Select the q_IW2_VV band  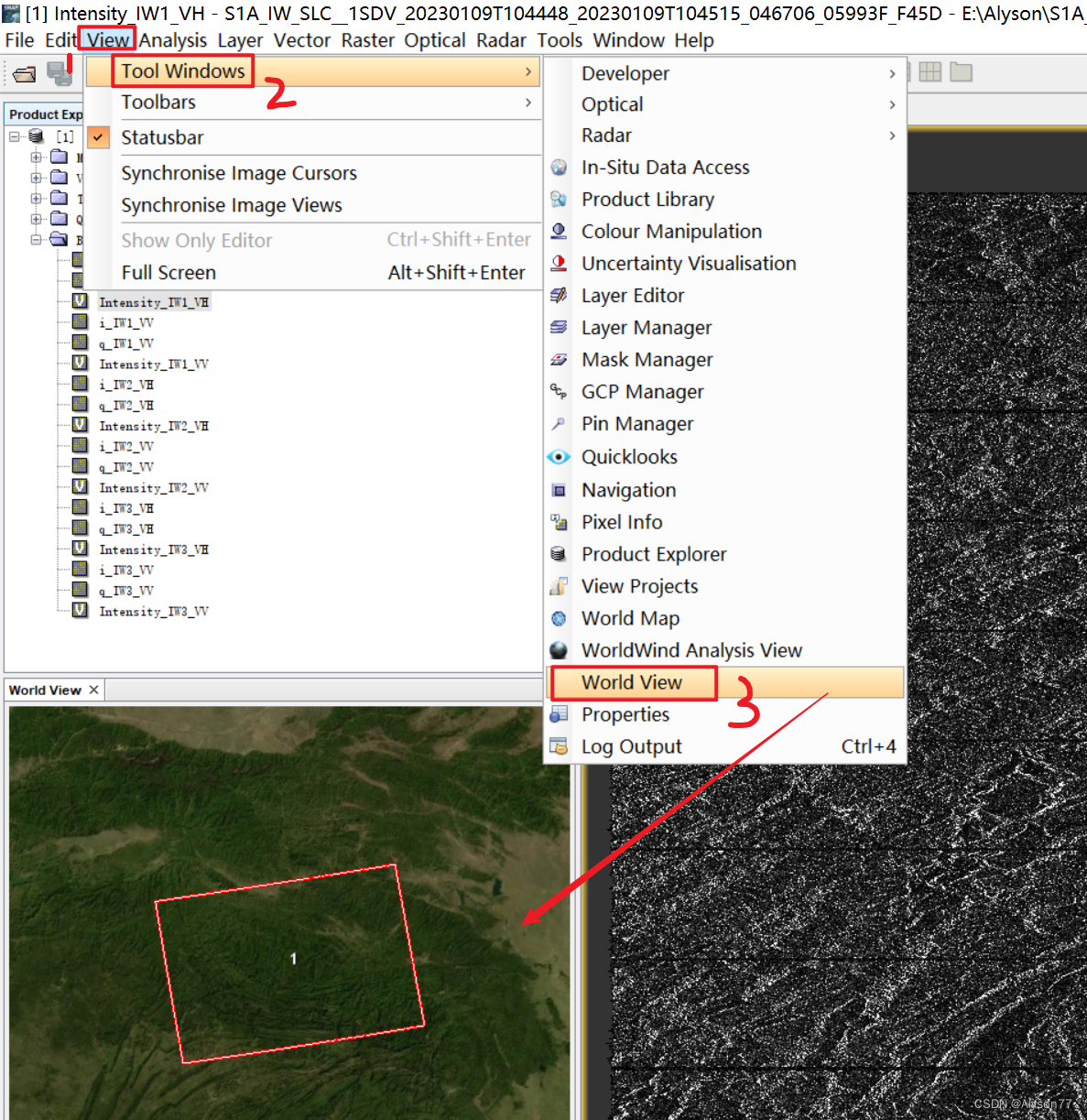tap(126, 467)
